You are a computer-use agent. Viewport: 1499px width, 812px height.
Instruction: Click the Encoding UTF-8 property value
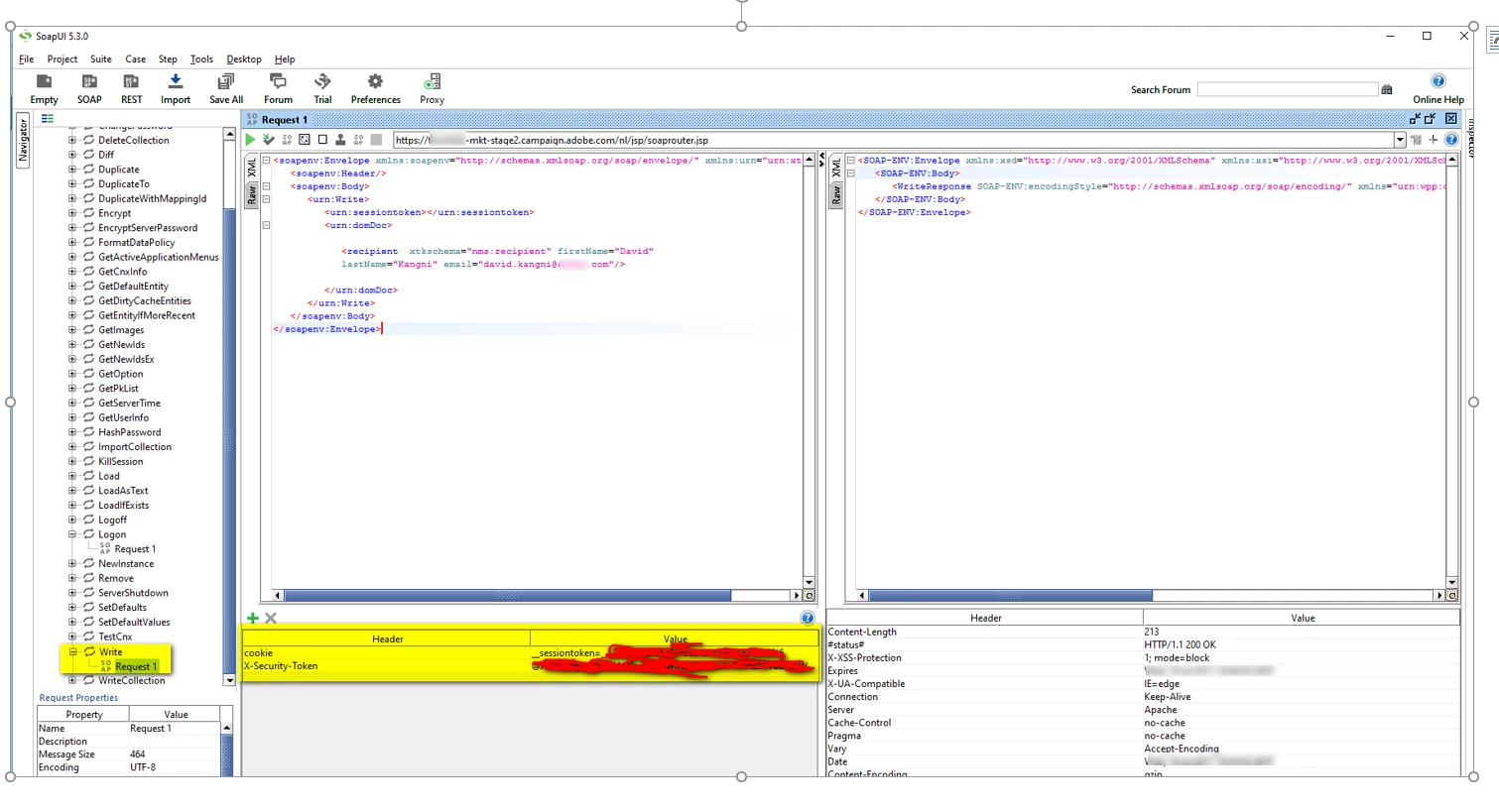point(174,767)
